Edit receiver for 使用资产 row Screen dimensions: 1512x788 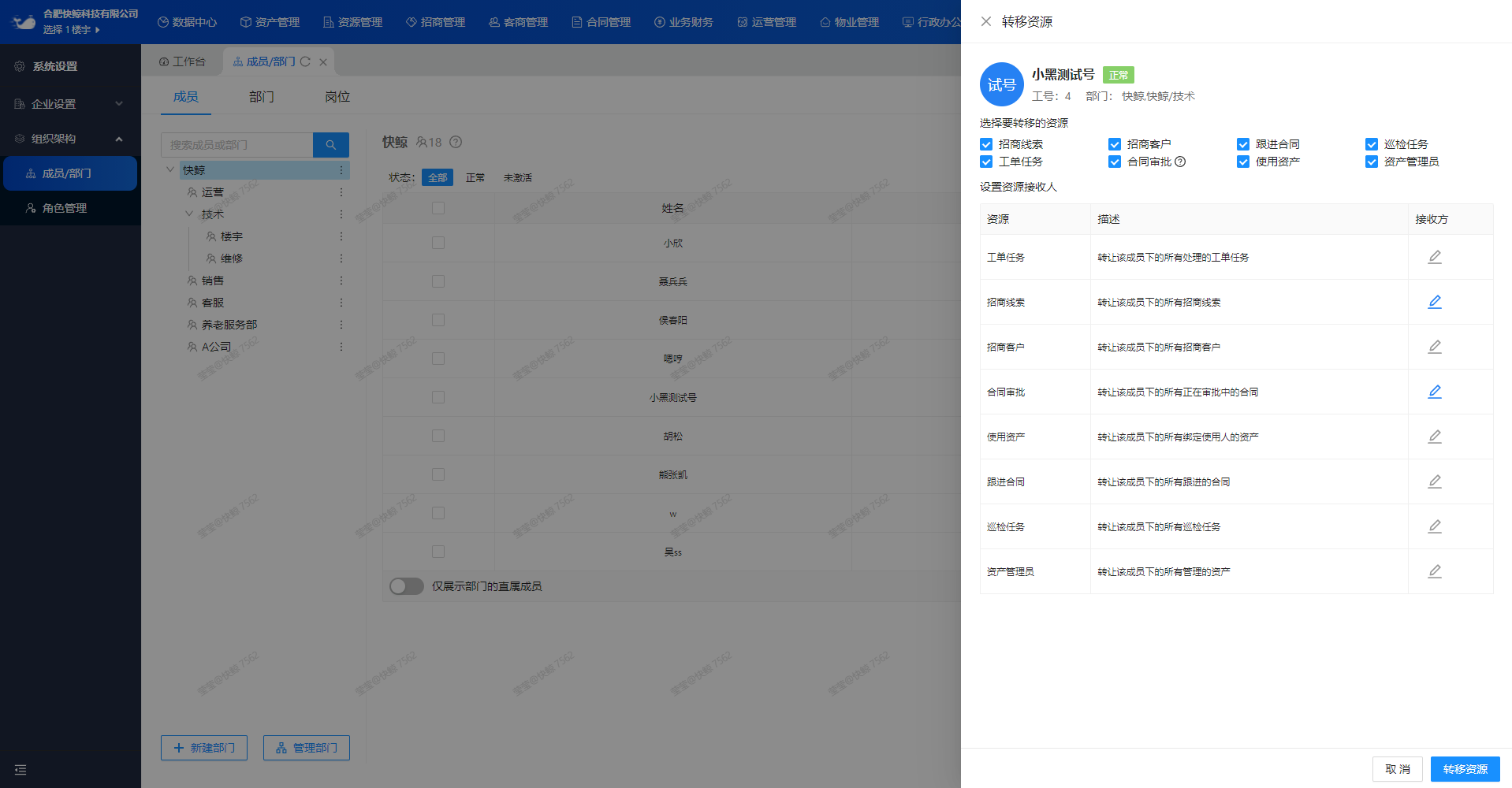tap(1434, 437)
